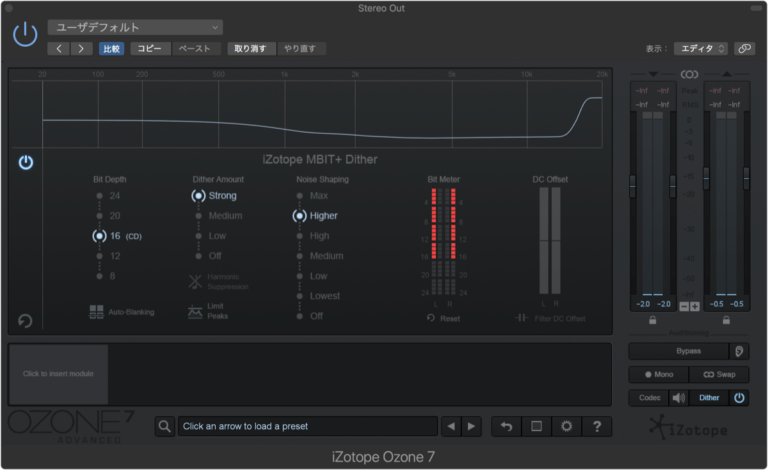This screenshot has width=768, height=470.
Task: Click the output gain right fader handle
Action: tap(746, 179)
